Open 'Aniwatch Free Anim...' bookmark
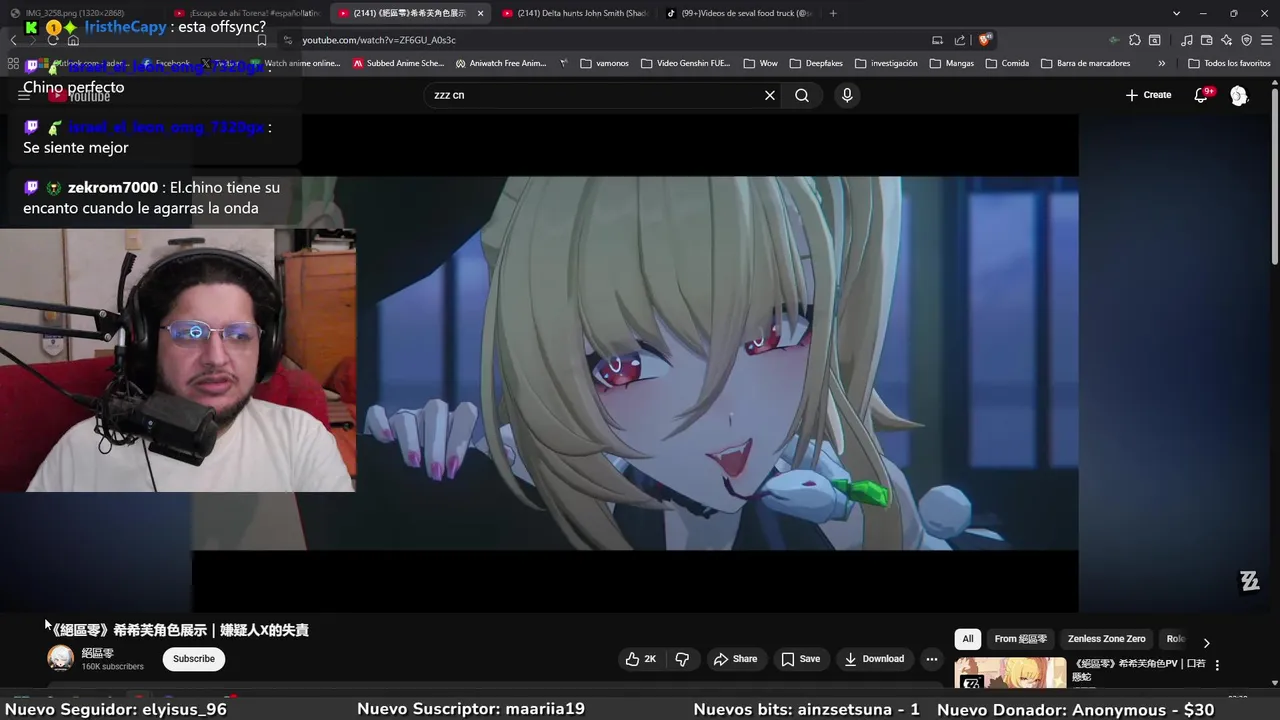 coord(501,63)
